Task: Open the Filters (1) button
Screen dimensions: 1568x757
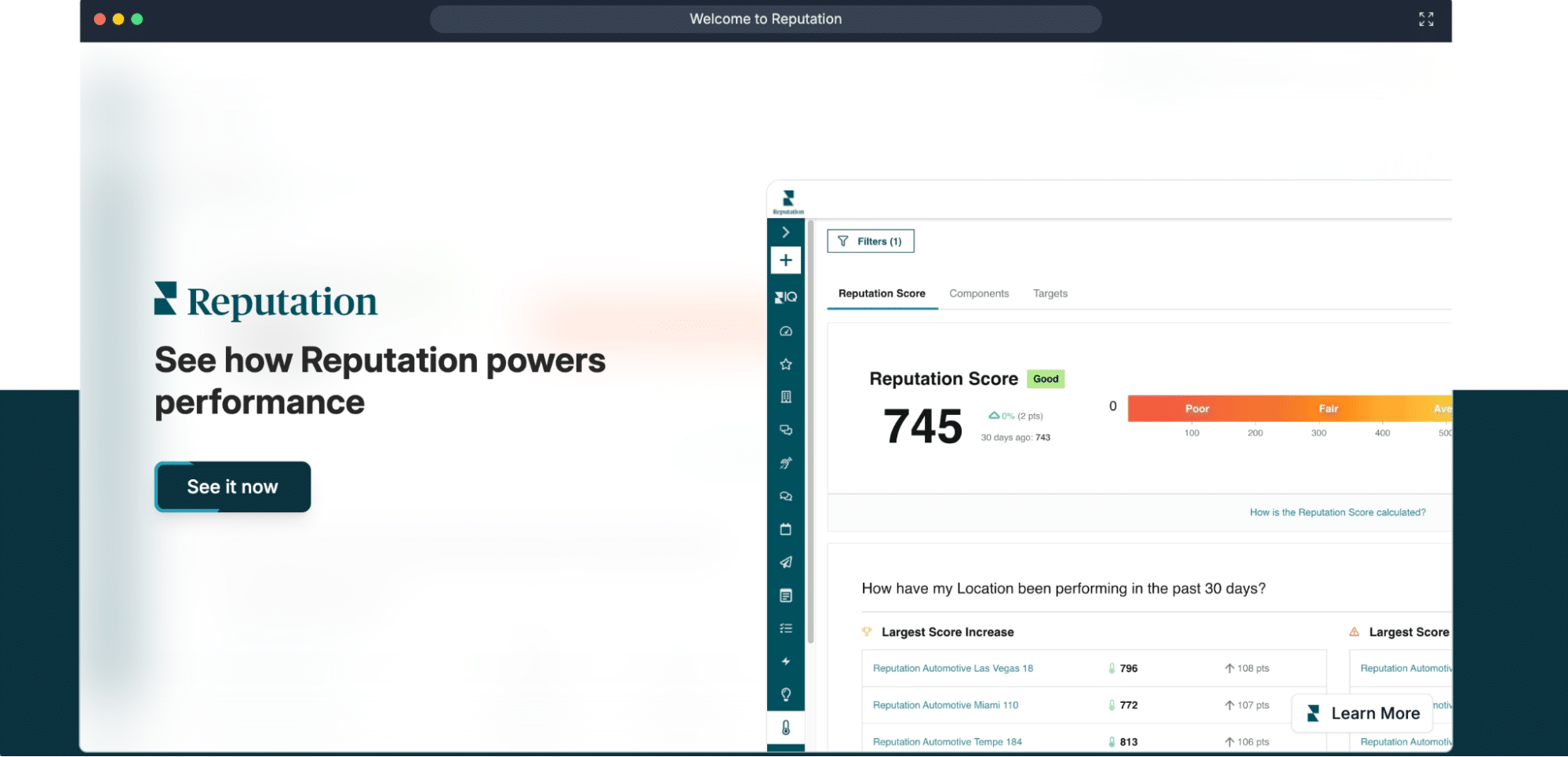Action: tap(871, 241)
